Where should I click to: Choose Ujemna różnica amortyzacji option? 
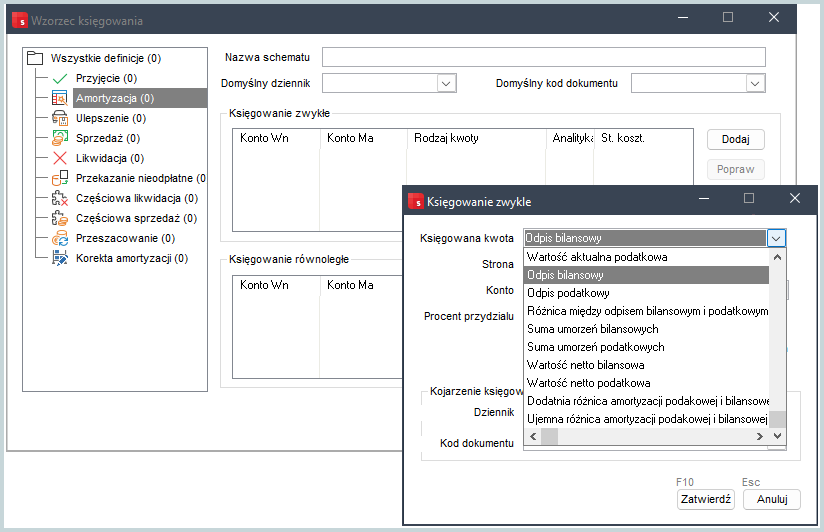(647, 419)
